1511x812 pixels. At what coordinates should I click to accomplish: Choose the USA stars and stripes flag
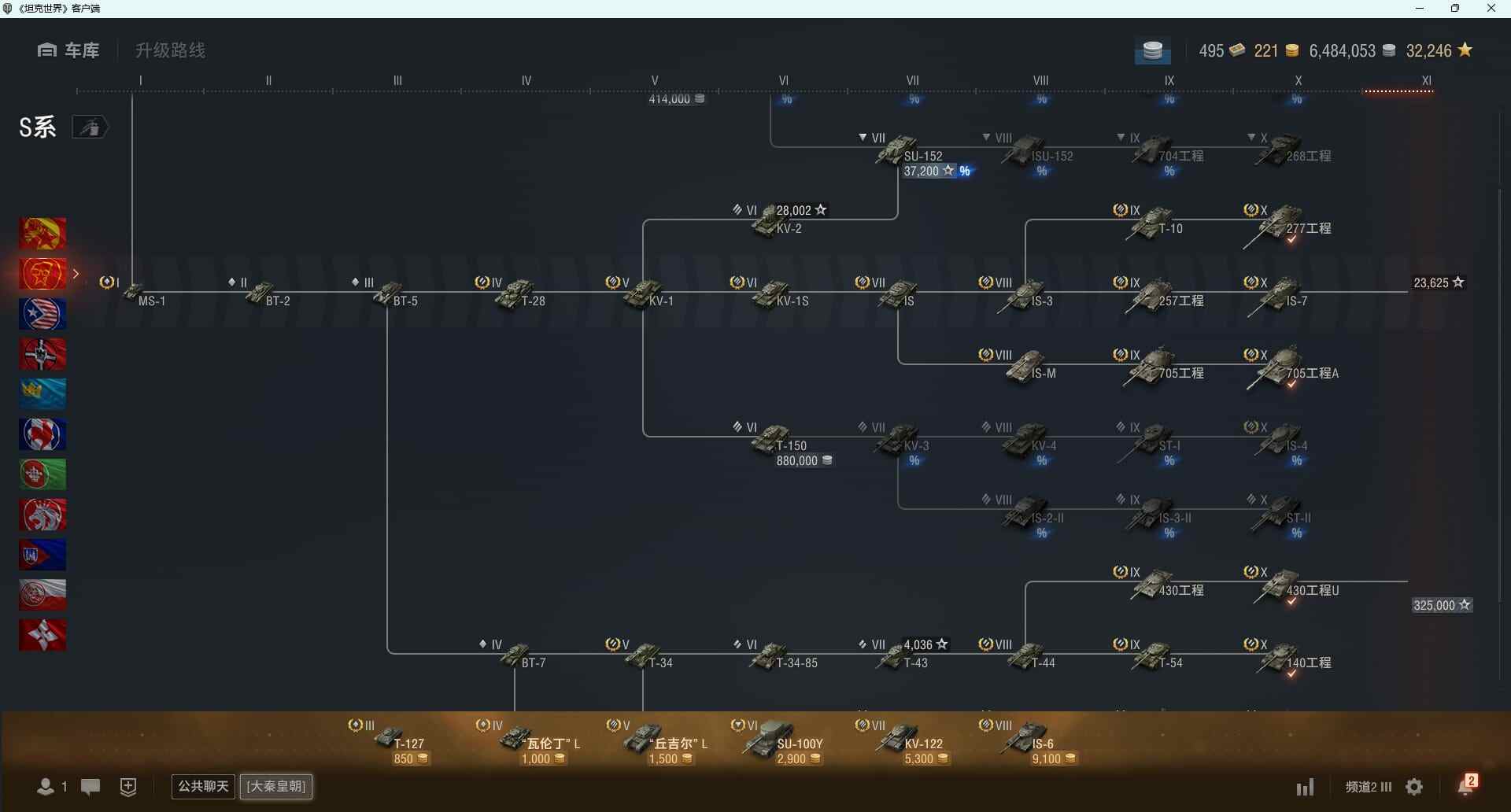42,314
